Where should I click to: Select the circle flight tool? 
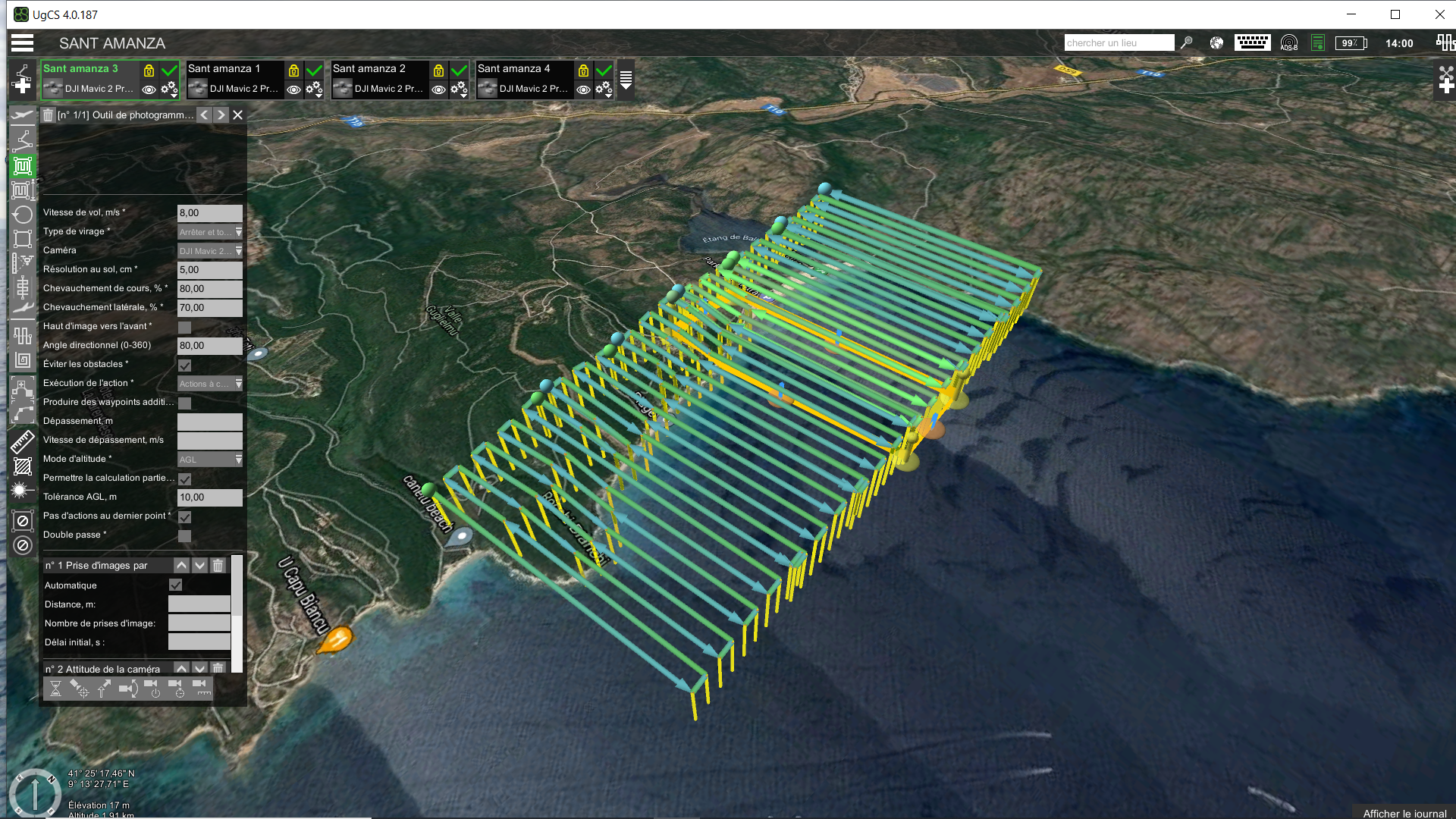pyautogui.click(x=23, y=215)
